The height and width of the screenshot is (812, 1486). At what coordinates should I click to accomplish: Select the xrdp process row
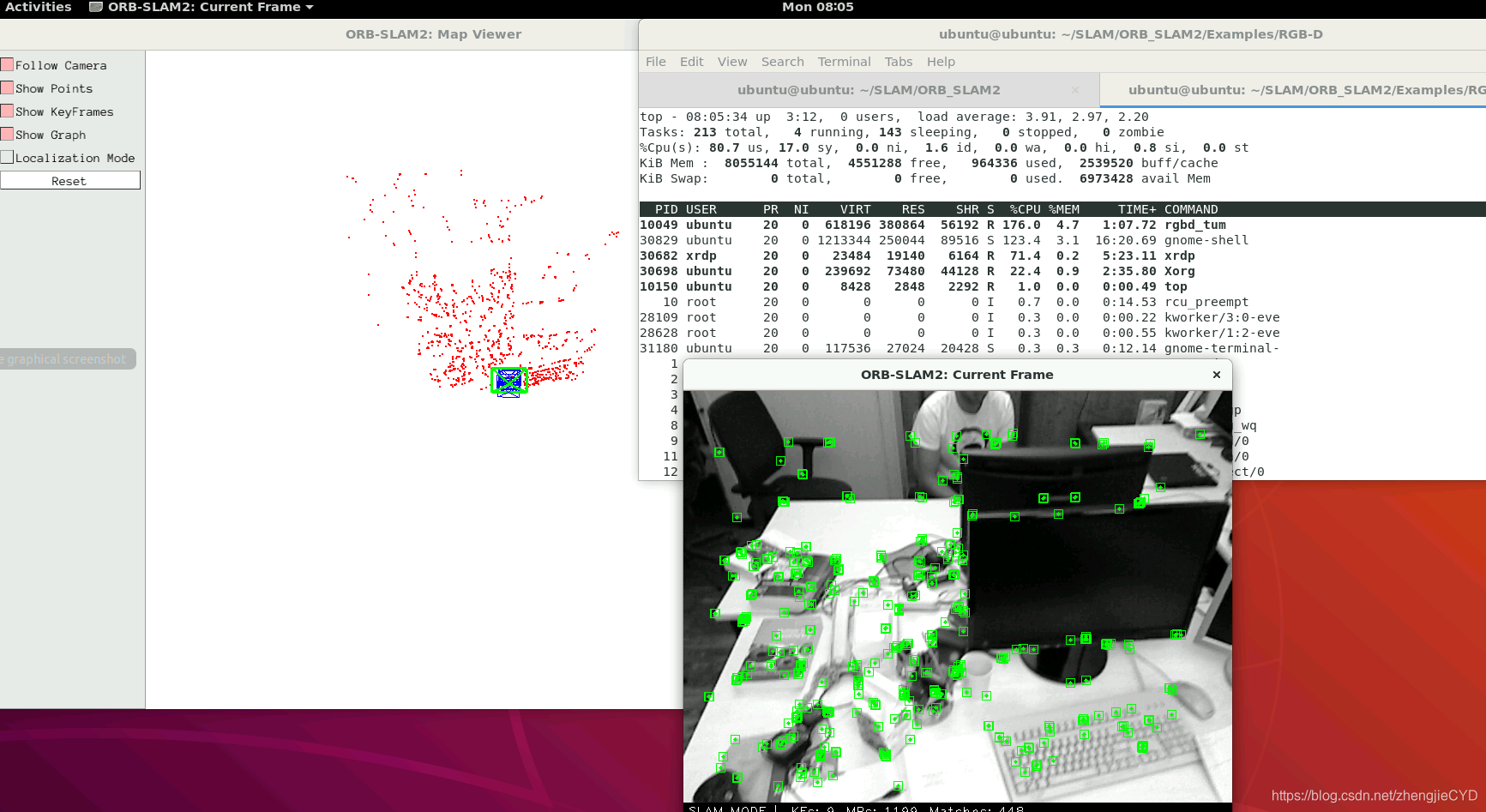pyautogui.click(x=1062, y=256)
